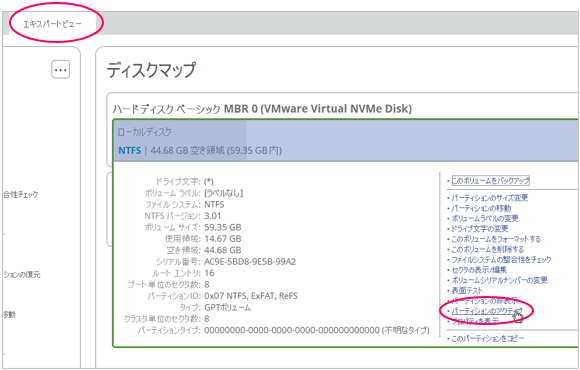Click the GPTボリューム type value
The height and width of the screenshot is (370, 580).
pos(227,307)
